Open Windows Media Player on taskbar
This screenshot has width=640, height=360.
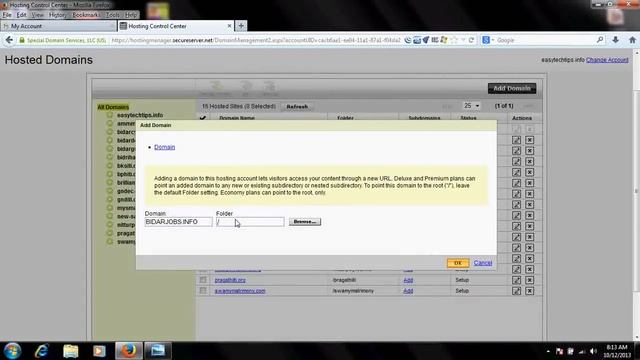click(x=99, y=351)
